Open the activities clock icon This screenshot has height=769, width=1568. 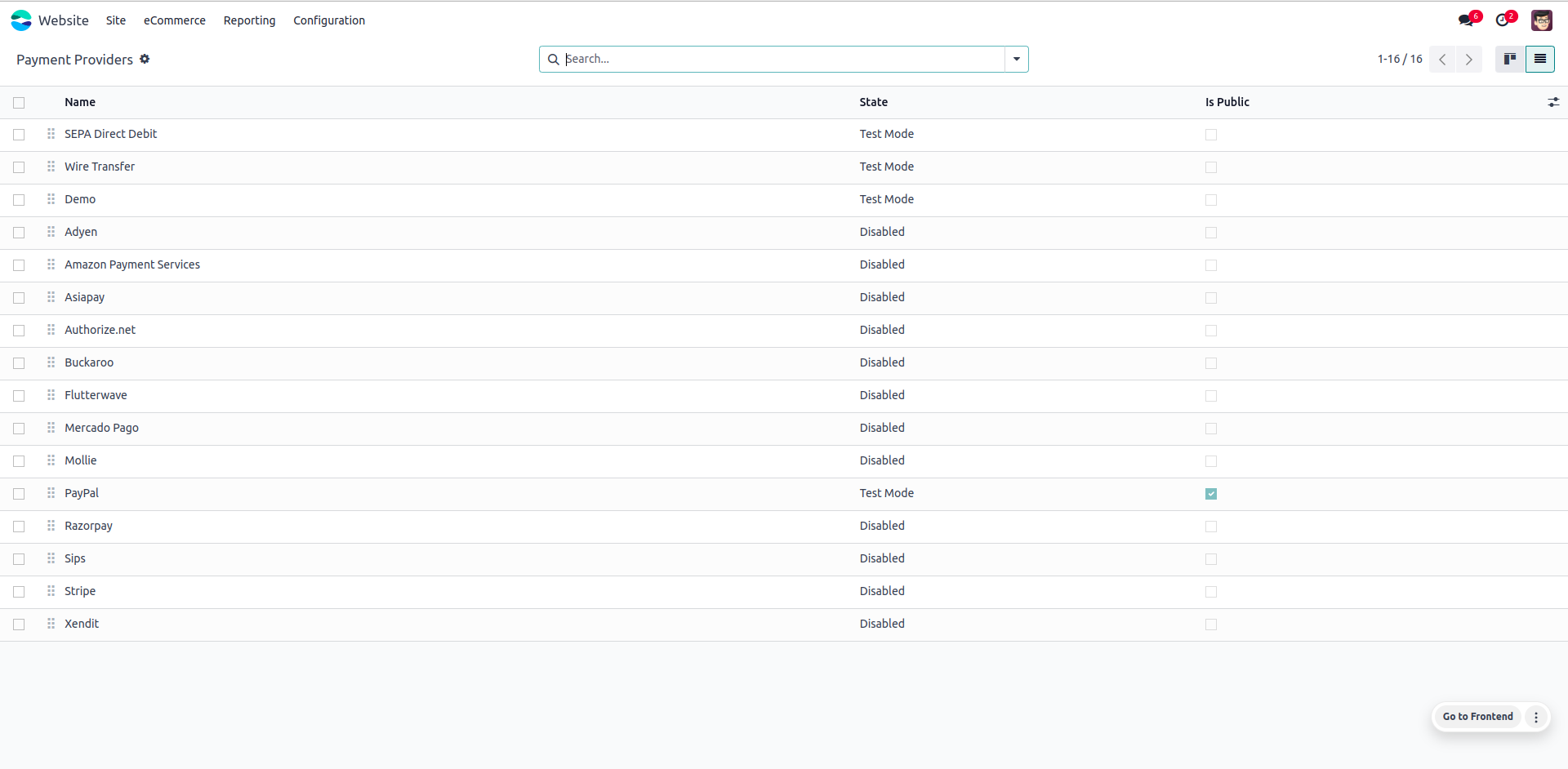(1503, 20)
